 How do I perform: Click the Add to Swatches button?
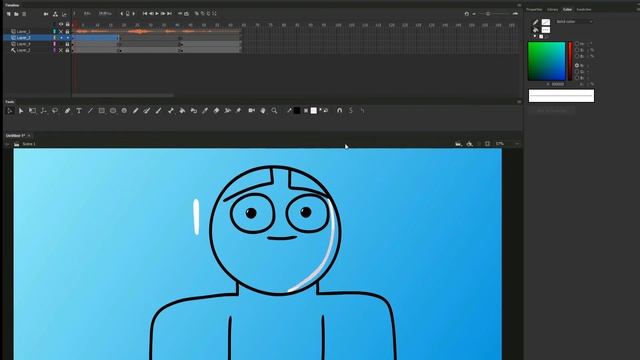click(551, 111)
